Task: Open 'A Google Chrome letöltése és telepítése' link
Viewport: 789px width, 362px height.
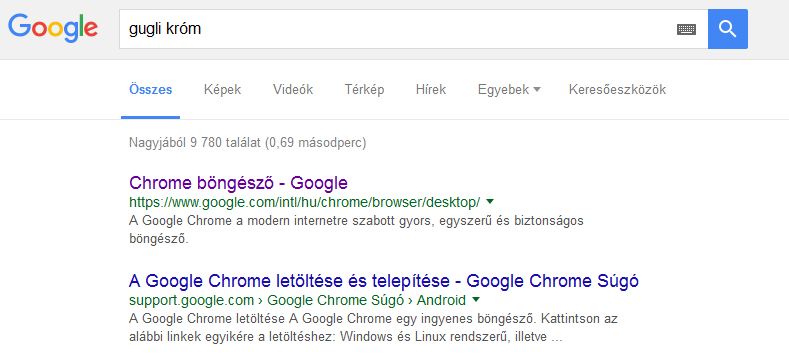Action: click(383, 281)
